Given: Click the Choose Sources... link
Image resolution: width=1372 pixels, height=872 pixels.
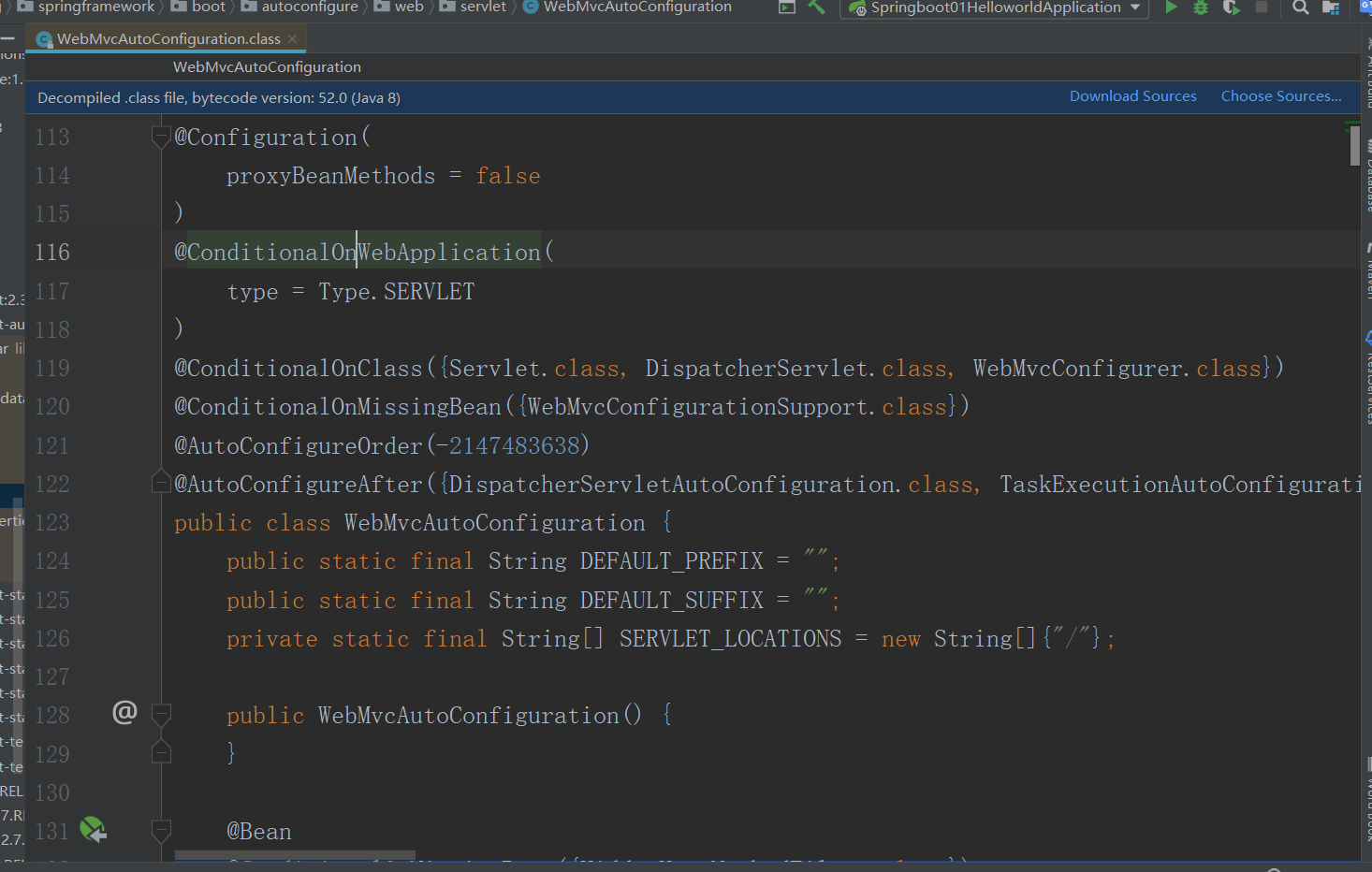Looking at the screenshot, I should pyautogui.click(x=1280, y=96).
